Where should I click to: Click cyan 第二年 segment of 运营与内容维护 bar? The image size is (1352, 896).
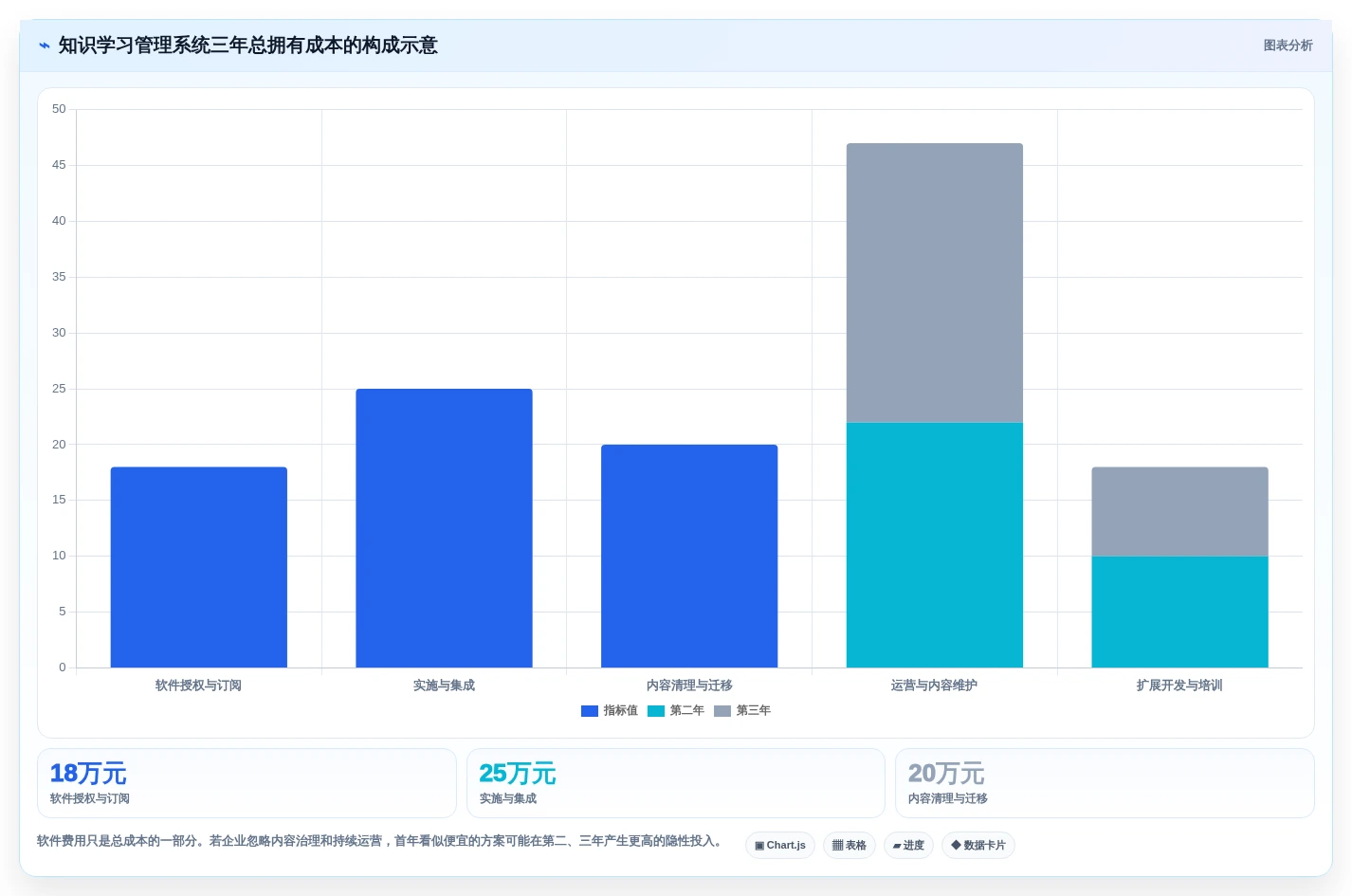point(935,545)
